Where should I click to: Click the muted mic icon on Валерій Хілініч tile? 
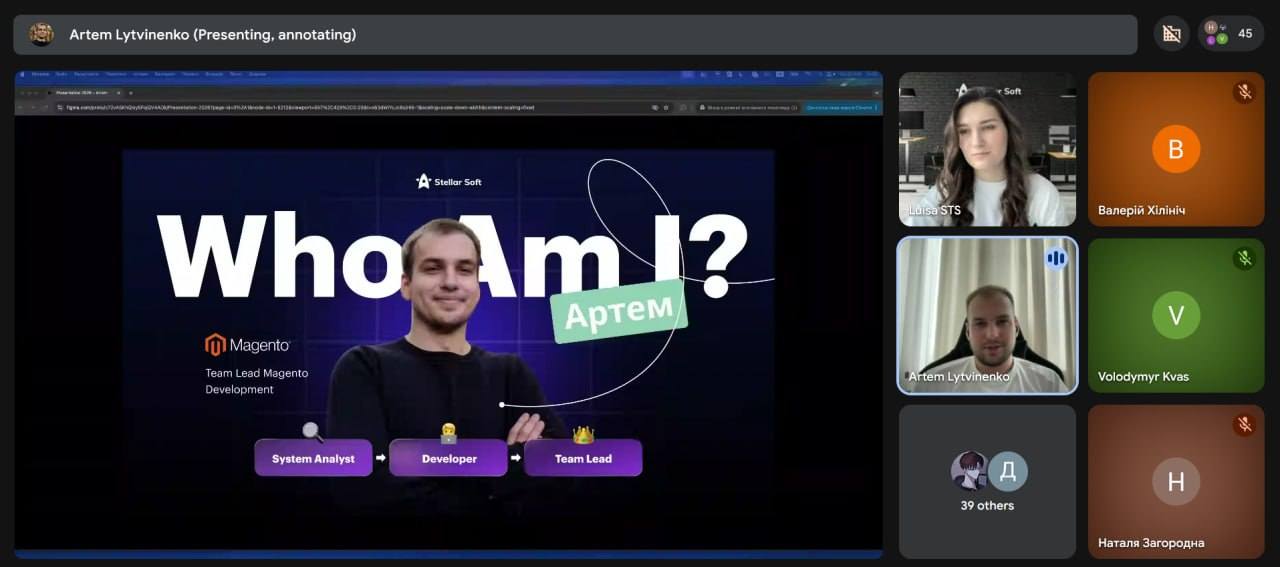pos(1244,93)
